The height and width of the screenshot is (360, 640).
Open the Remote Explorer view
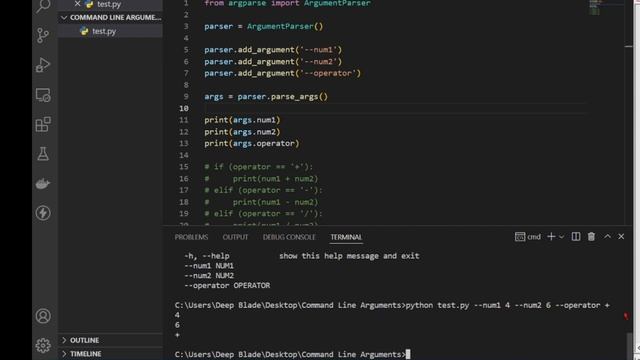tap(43, 95)
